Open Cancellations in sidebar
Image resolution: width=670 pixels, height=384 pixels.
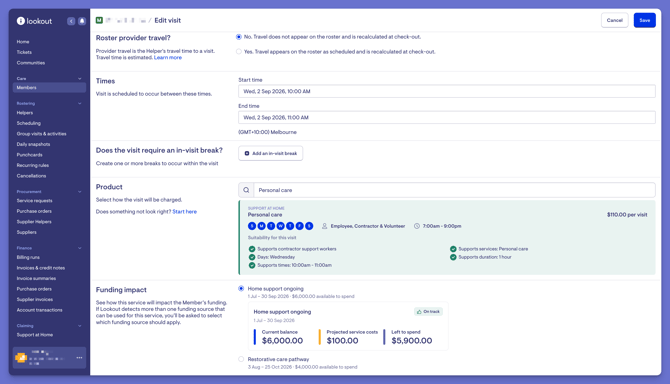point(31,176)
